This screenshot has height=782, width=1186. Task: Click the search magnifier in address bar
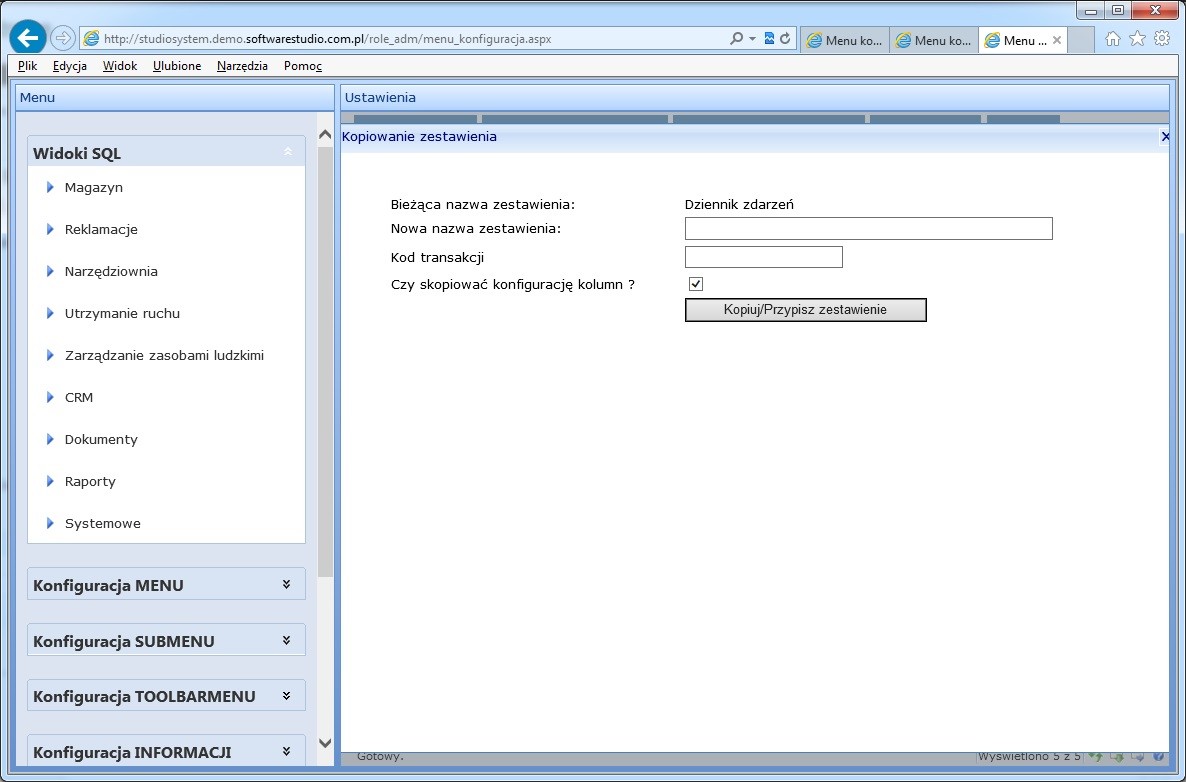click(x=736, y=39)
